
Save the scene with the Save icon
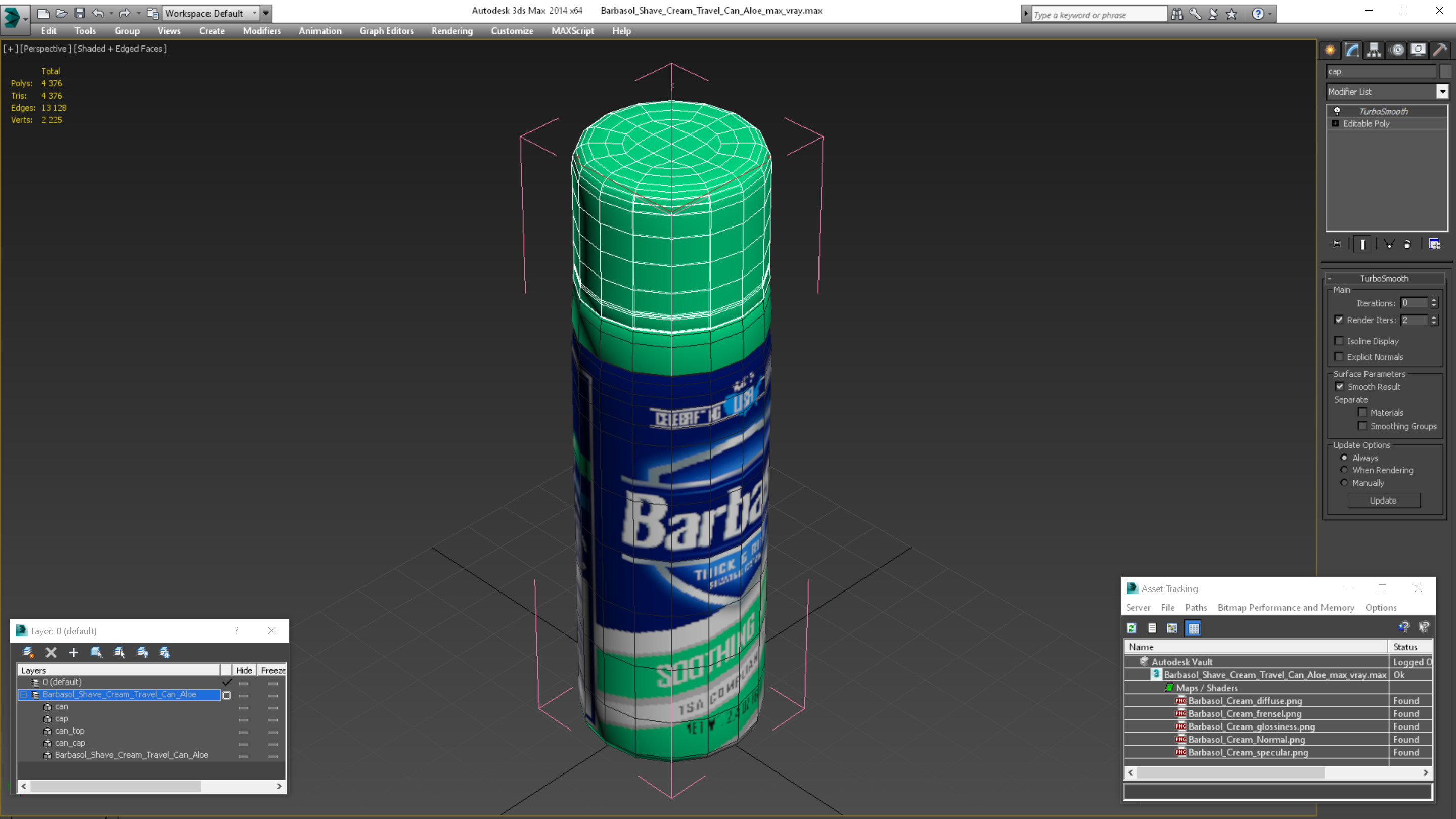coord(80,13)
